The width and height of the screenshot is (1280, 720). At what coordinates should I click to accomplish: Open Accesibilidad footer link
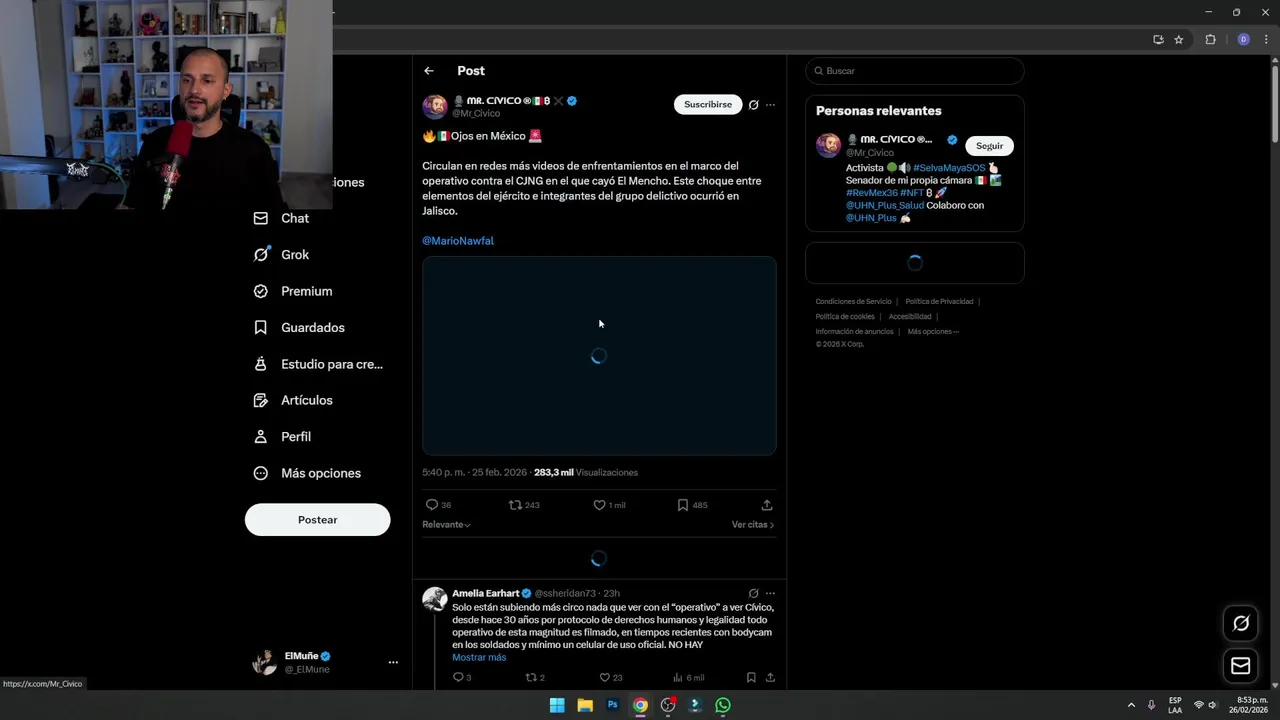(910, 317)
